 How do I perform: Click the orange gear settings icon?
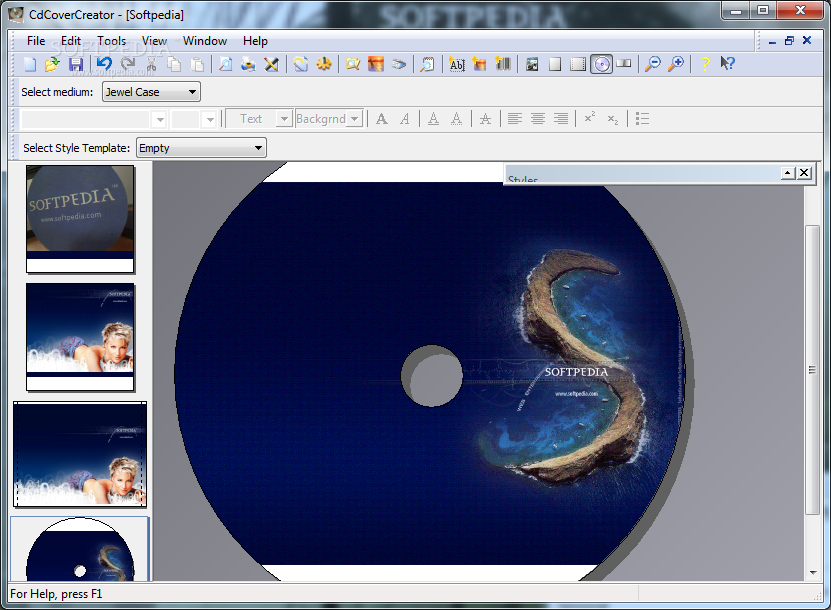tap(324, 64)
